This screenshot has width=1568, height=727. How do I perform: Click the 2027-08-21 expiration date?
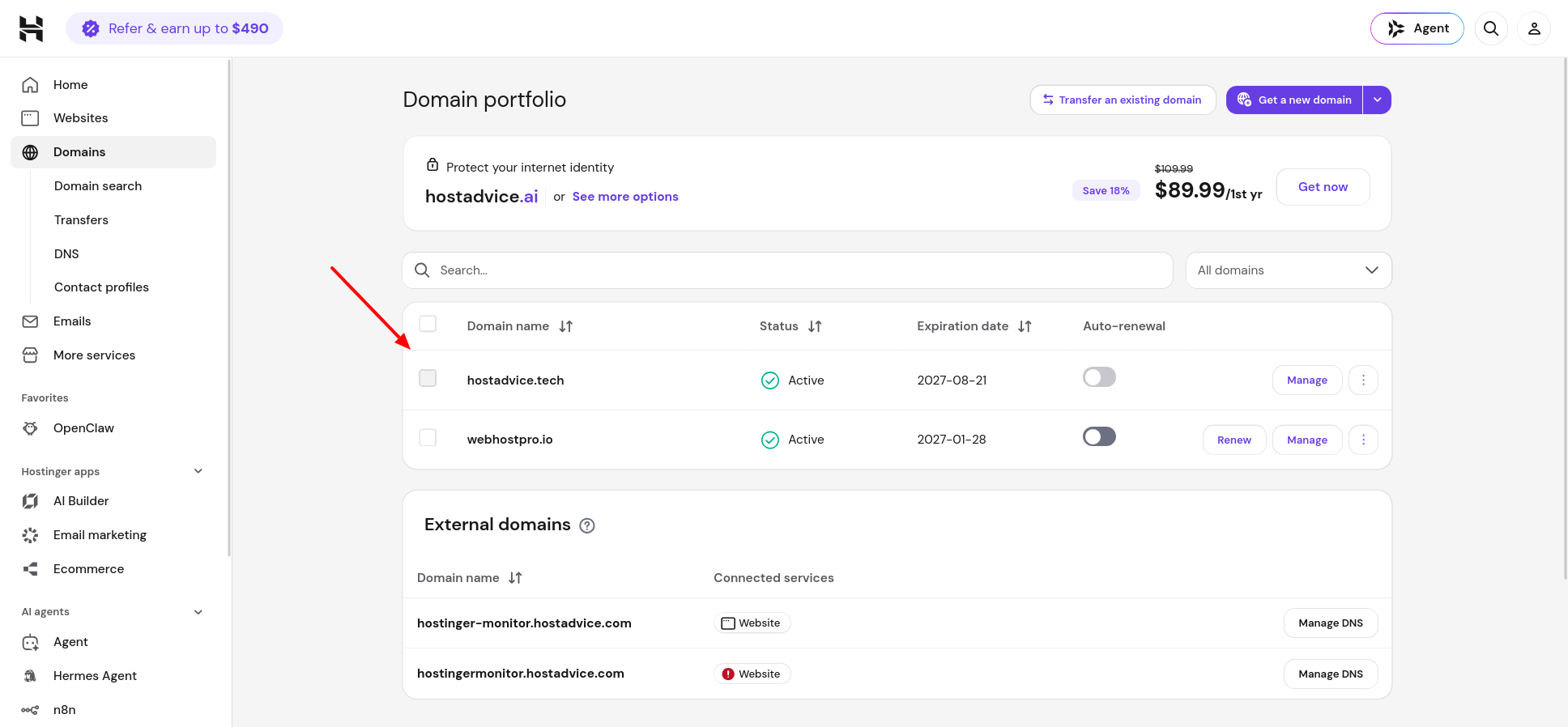pos(952,381)
